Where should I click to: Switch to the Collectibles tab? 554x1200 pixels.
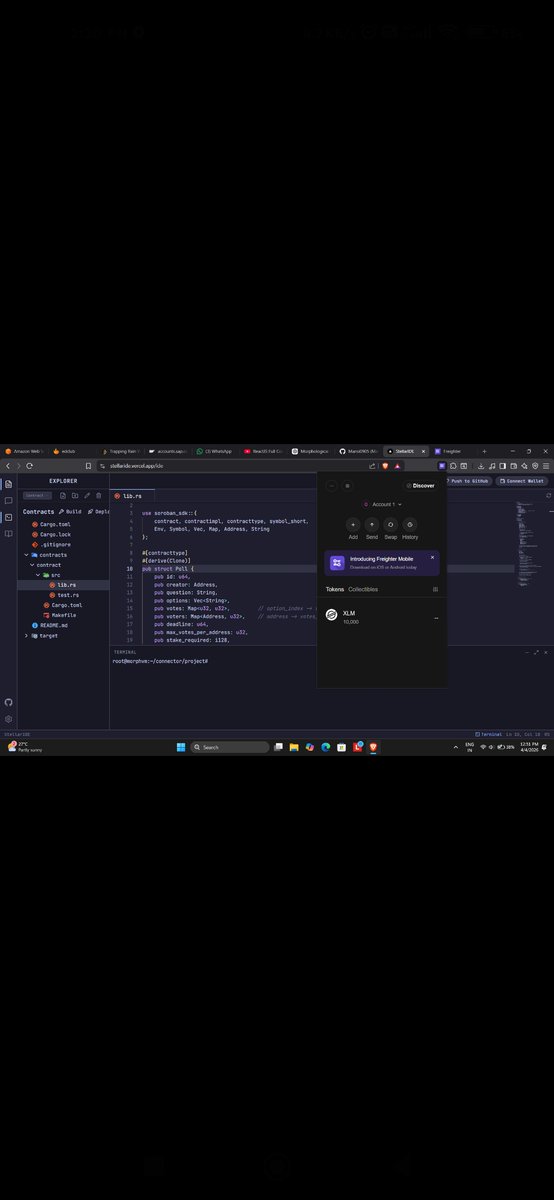click(363, 589)
